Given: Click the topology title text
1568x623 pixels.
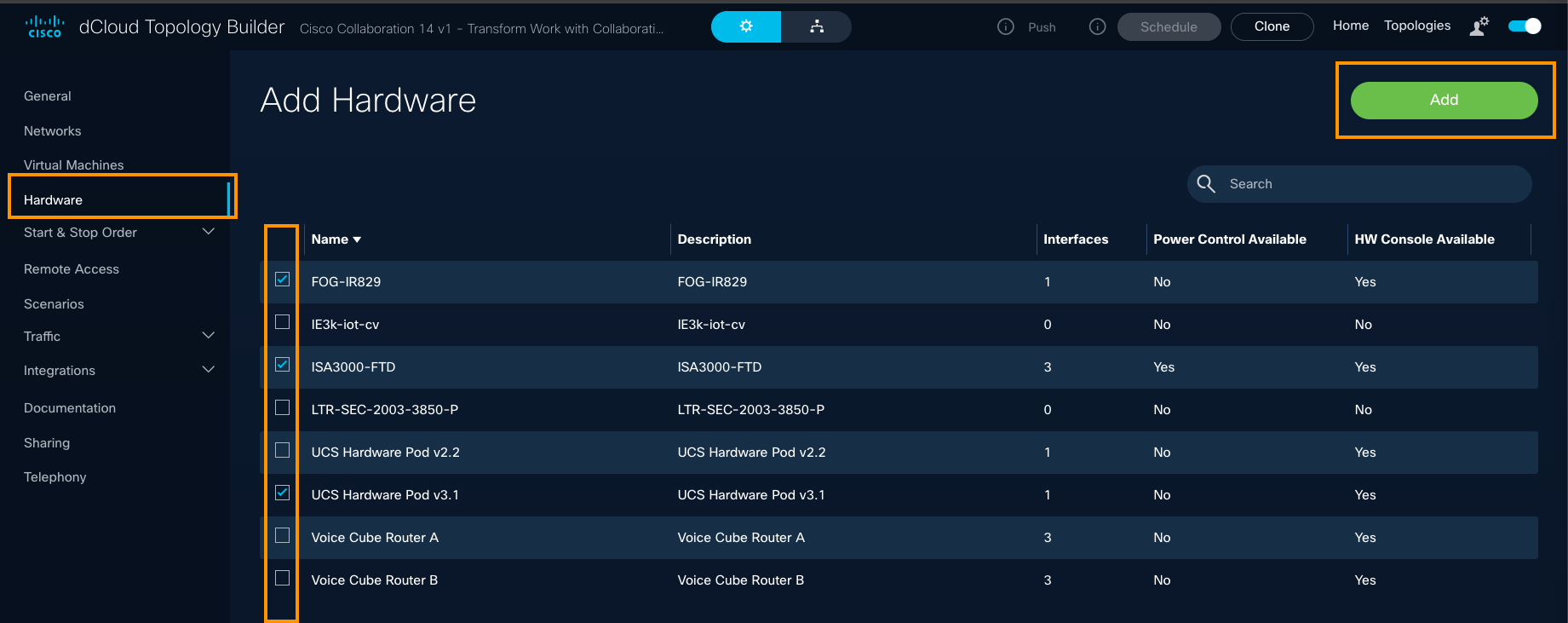Looking at the screenshot, I should tap(481, 29).
